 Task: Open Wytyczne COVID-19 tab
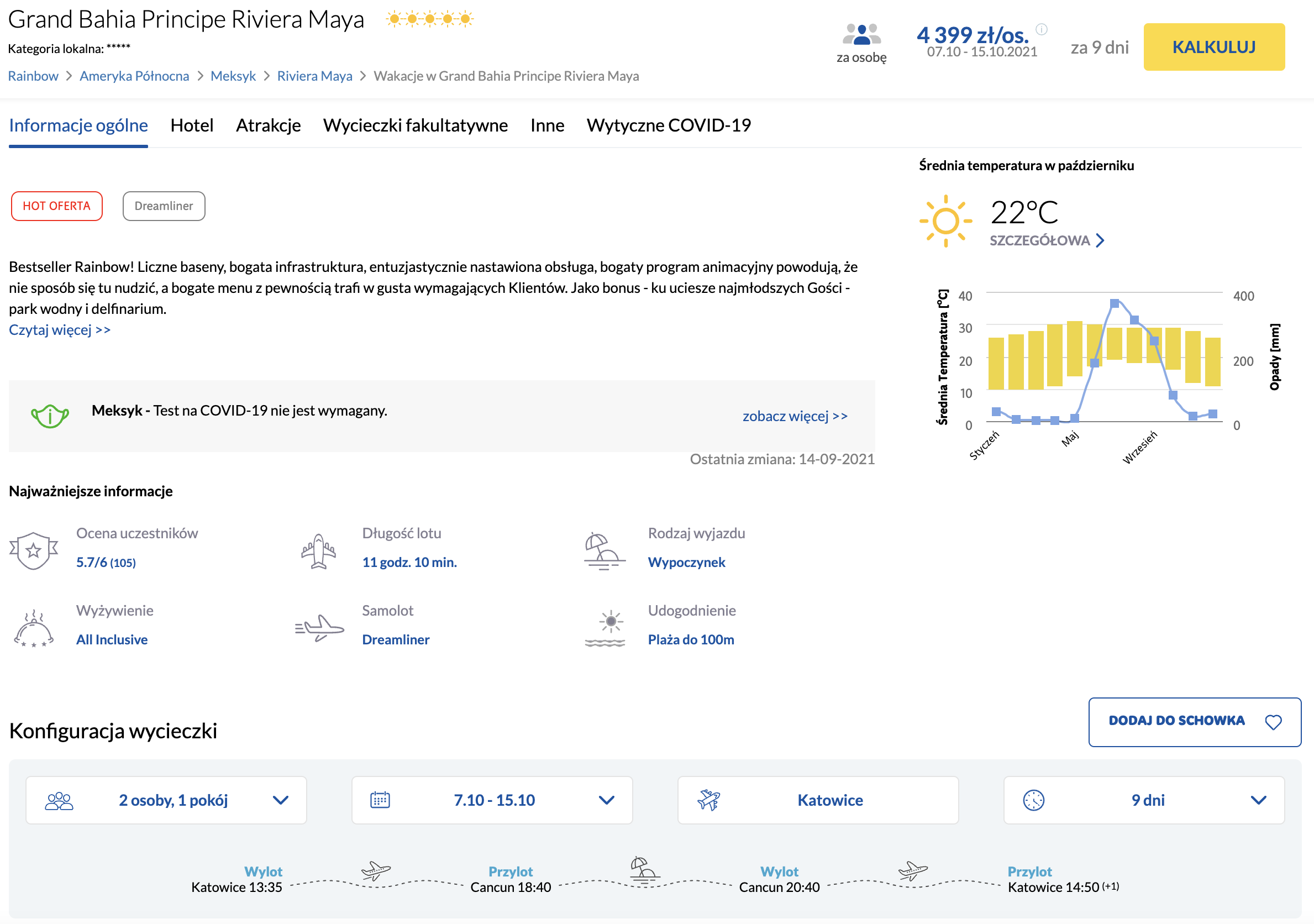[x=669, y=125]
